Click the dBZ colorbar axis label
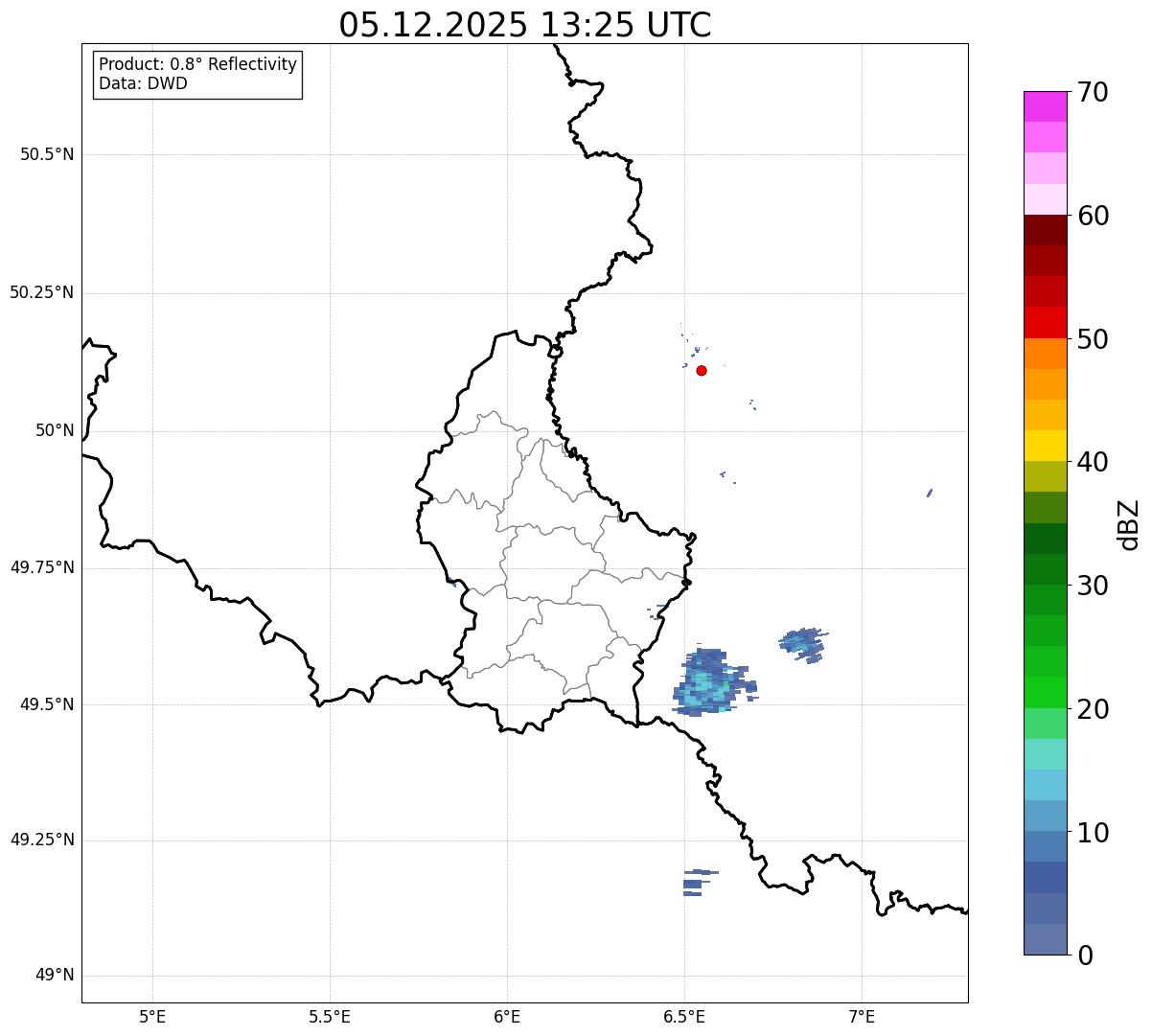Image resolution: width=1152 pixels, height=1036 pixels. (x=1129, y=524)
